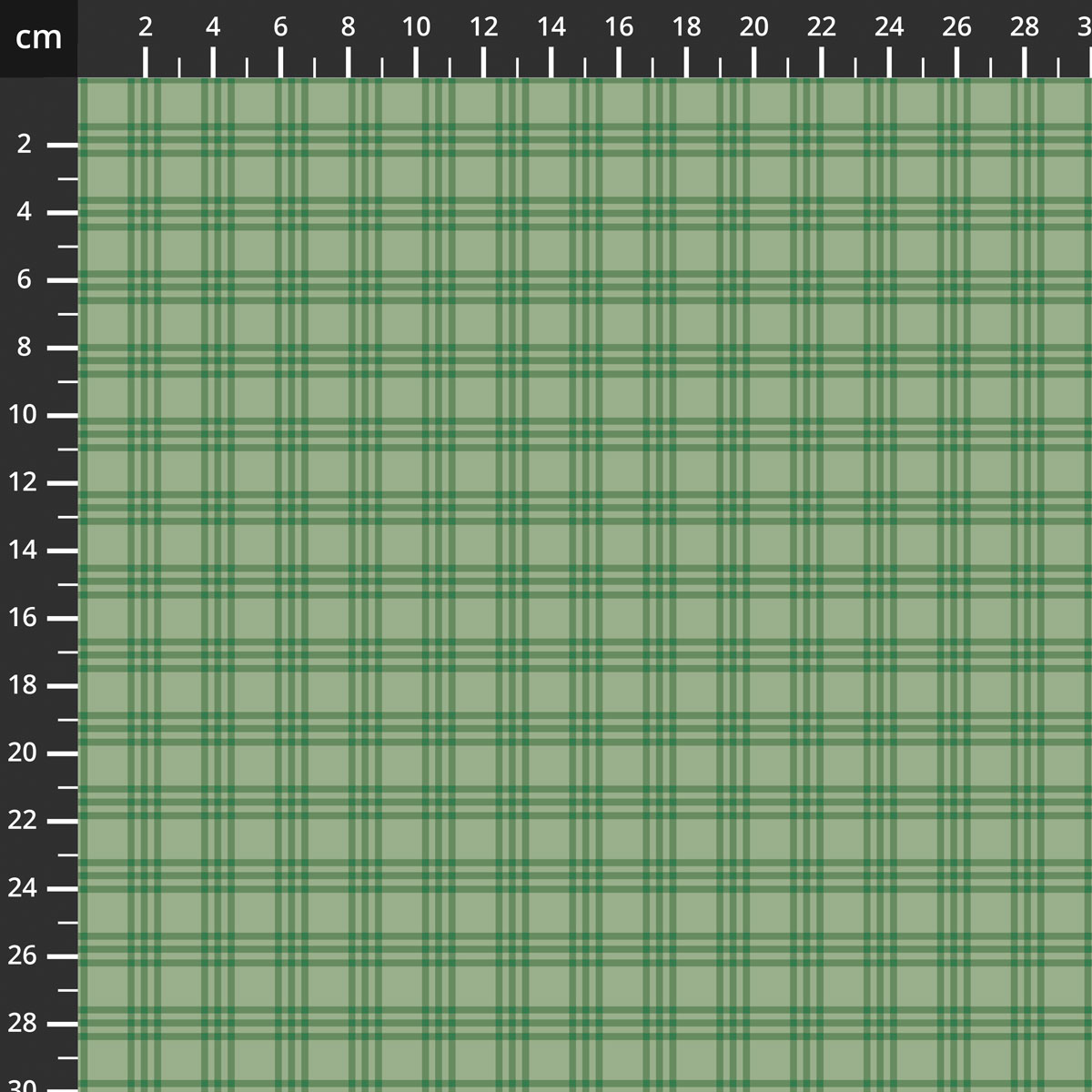This screenshot has height=1092, width=1092.
Task: Click the 26 mark on left ruler
Action: (62, 956)
